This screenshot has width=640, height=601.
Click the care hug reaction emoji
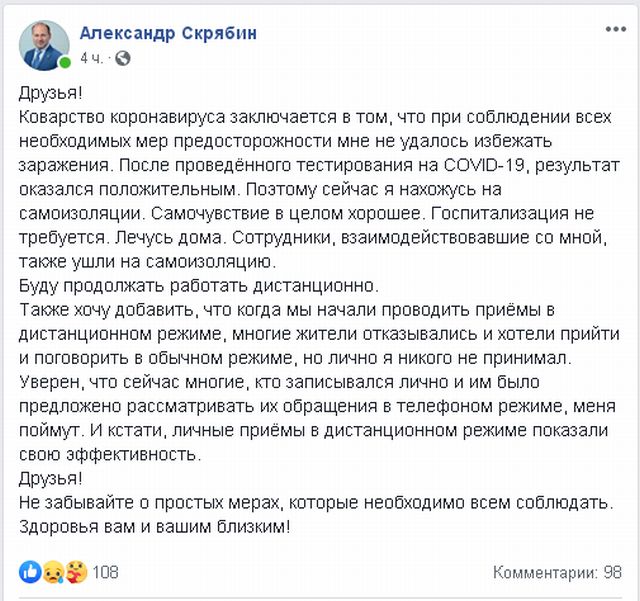pos(72,572)
